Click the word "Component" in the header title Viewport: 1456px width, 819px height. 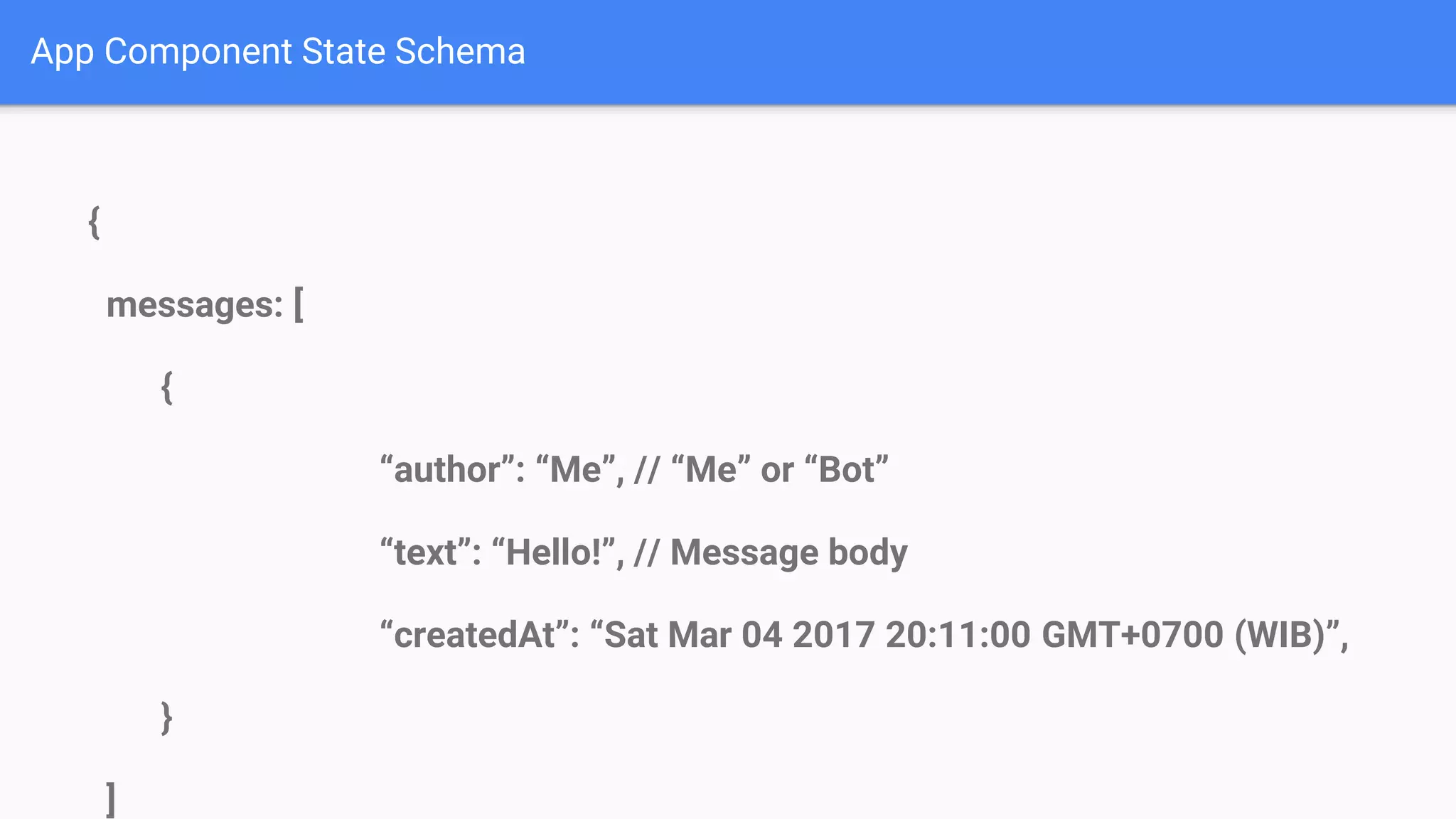click(198, 52)
